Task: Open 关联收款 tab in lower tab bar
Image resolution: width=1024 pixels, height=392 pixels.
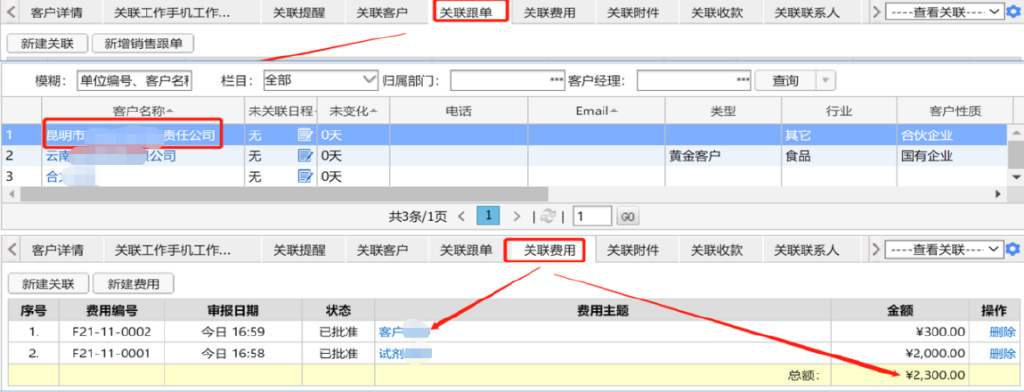Action: (716, 250)
